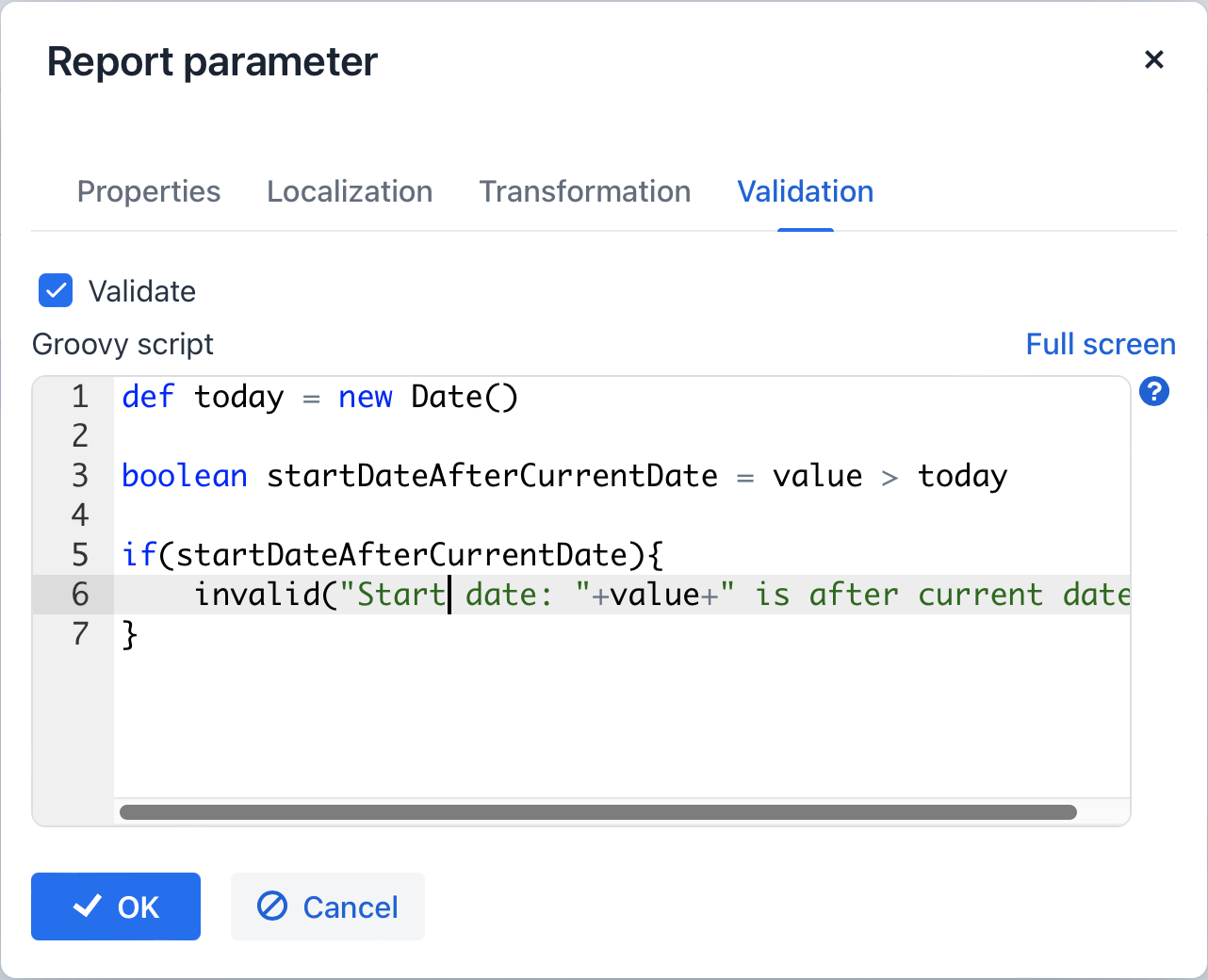Go to the Transformation tab
The image size is (1208, 980).
[585, 191]
